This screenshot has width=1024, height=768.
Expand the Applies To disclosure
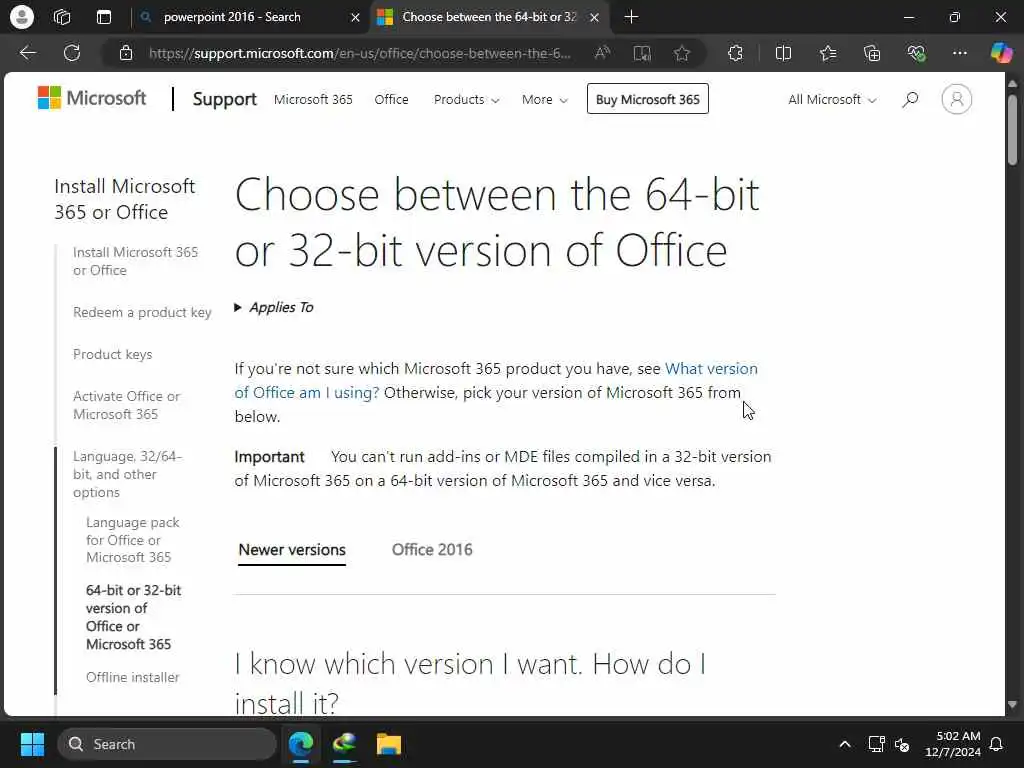pos(274,307)
